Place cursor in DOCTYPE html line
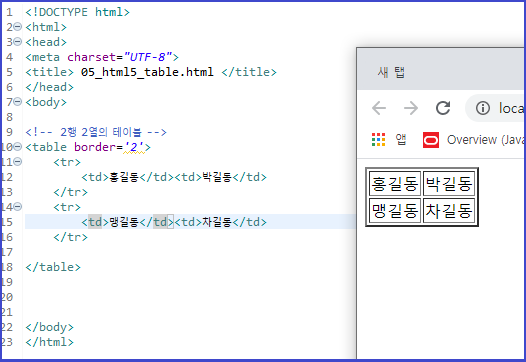 pos(77,12)
